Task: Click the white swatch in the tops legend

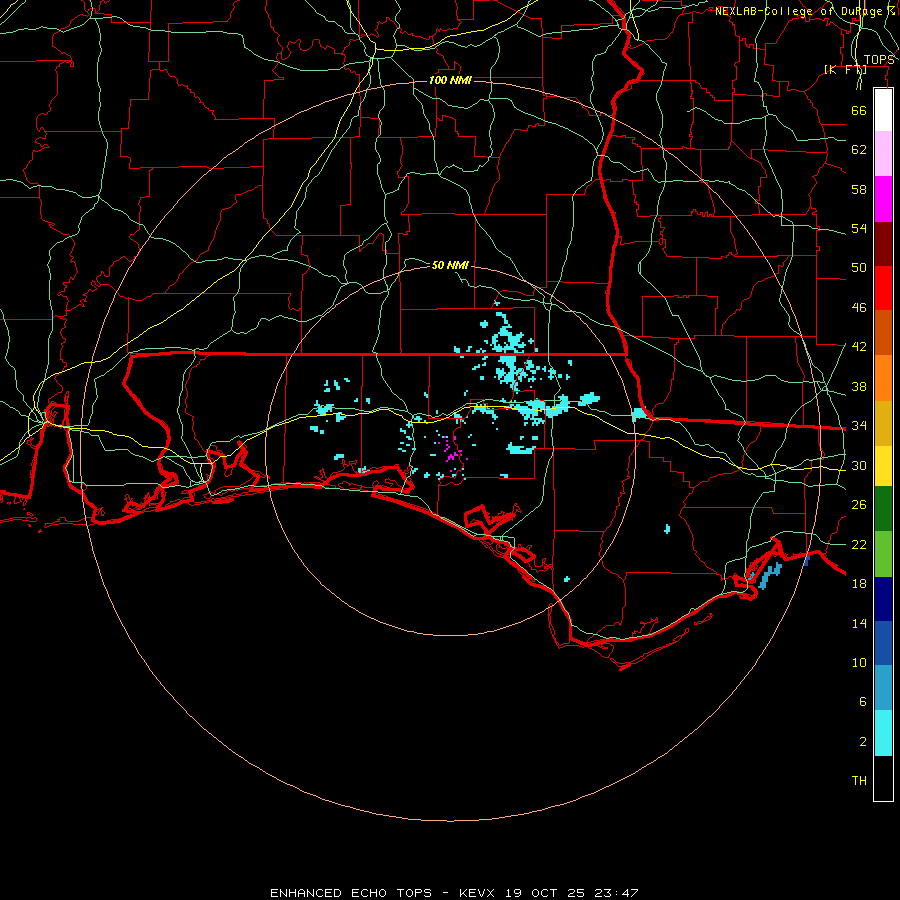Action: pyautogui.click(x=883, y=110)
